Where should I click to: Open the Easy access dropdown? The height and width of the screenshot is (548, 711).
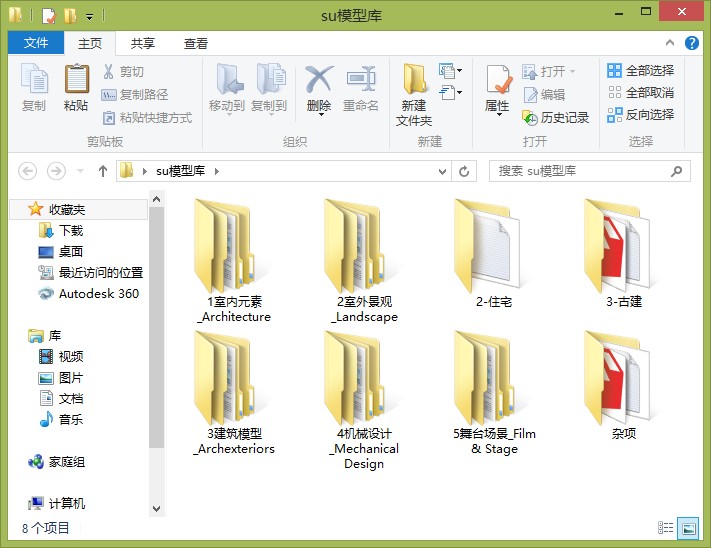(450, 92)
